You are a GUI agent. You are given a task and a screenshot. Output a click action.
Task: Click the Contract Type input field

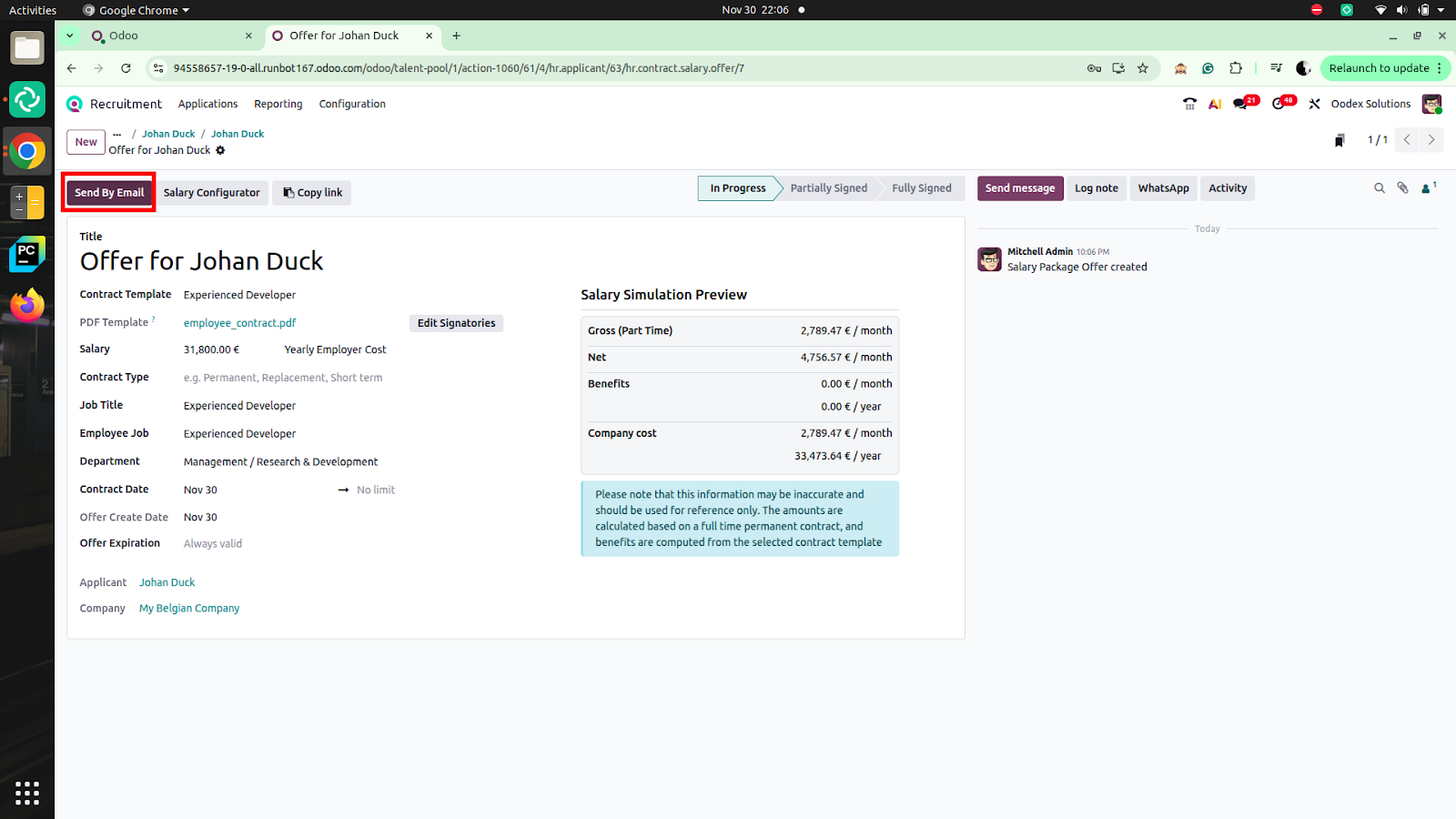click(x=283, y=378)
